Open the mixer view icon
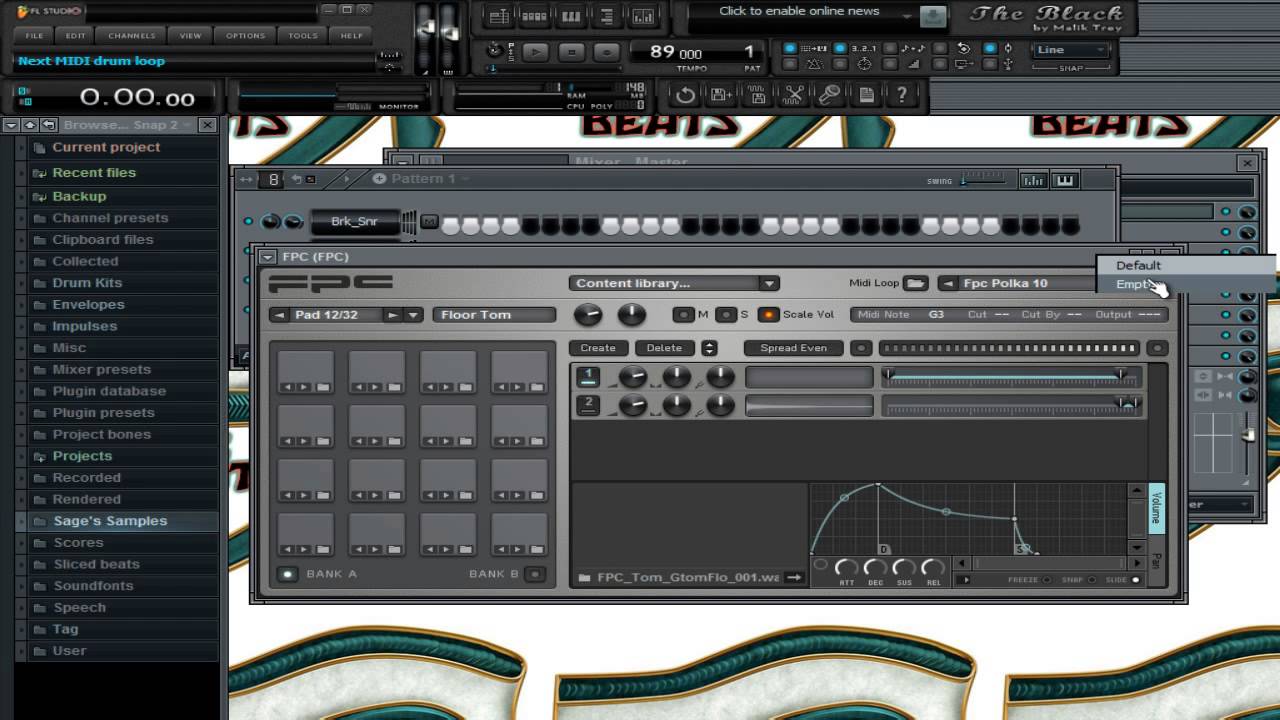The height and width of the screenshot is (720, 1280). point(643,16)
